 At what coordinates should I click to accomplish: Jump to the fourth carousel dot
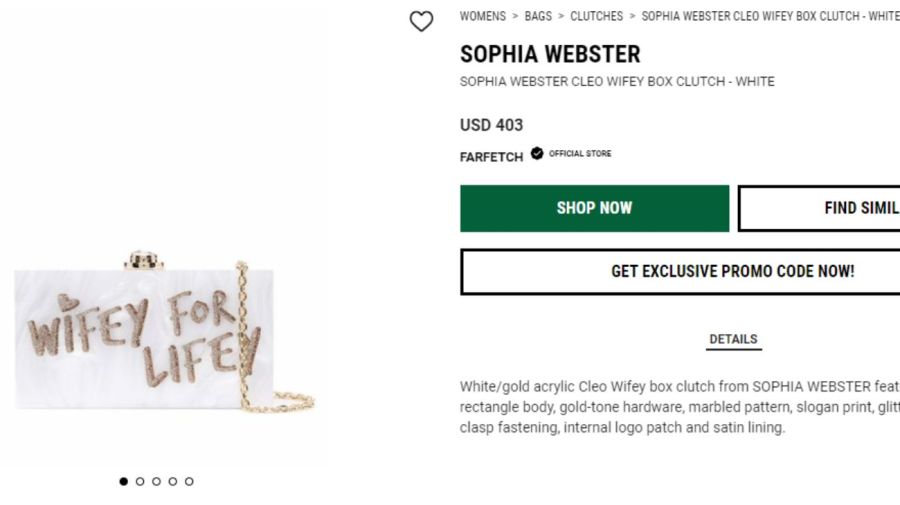[172, 481]
